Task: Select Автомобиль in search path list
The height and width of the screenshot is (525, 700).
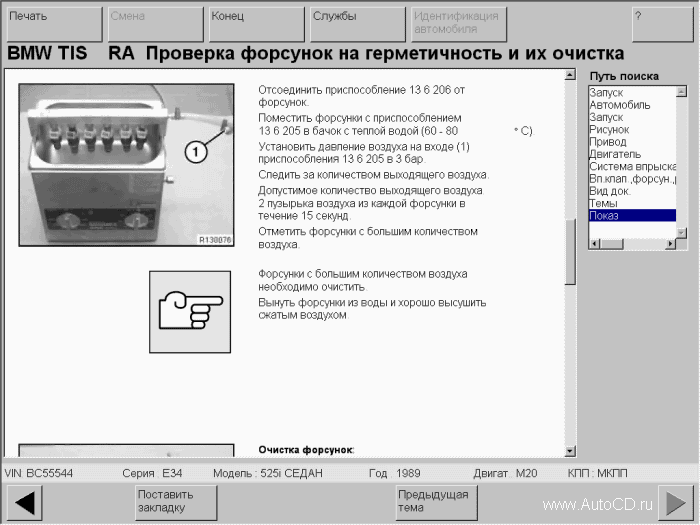Action: [x=620, y=105]
